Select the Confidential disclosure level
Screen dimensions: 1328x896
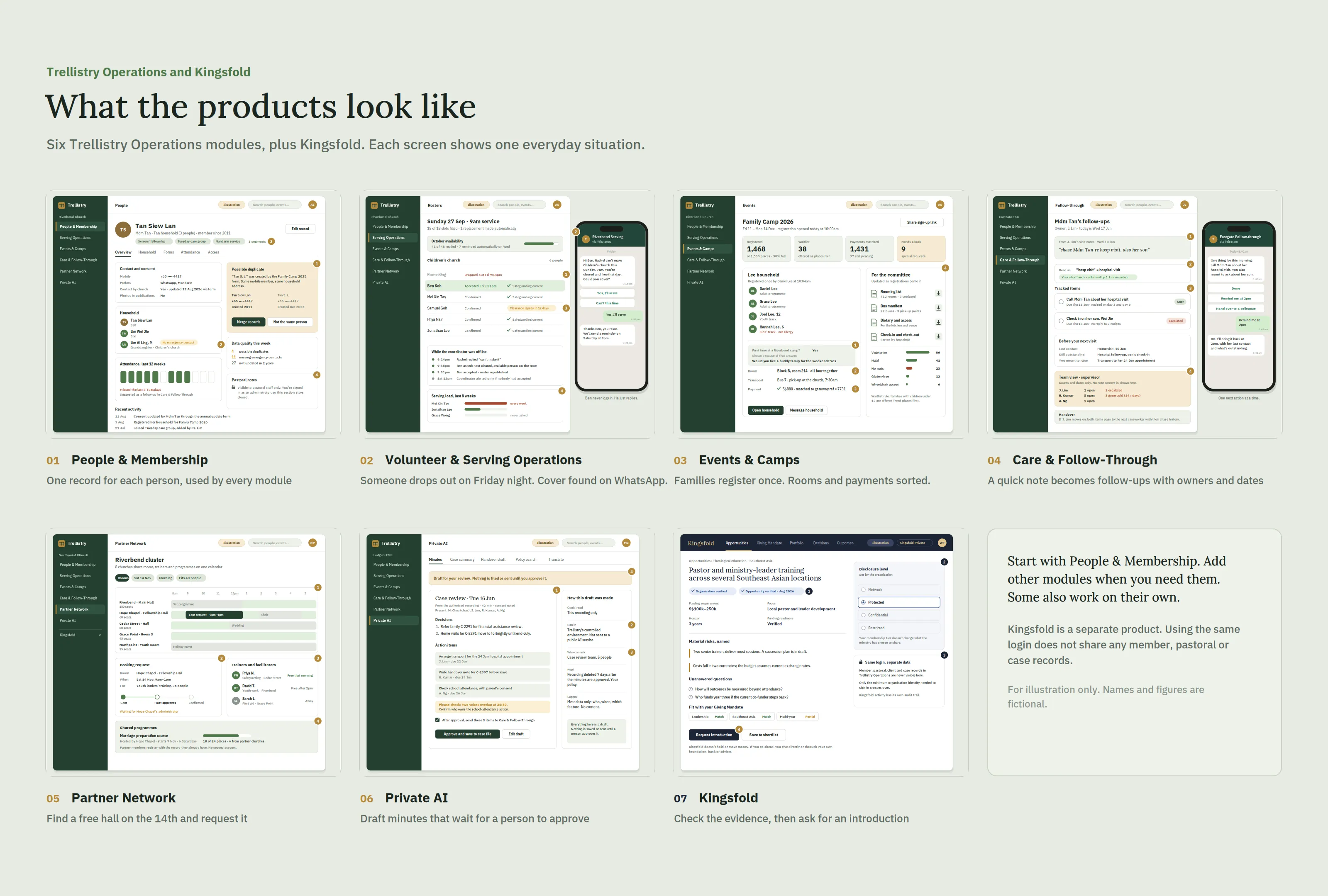click(899, 615)
